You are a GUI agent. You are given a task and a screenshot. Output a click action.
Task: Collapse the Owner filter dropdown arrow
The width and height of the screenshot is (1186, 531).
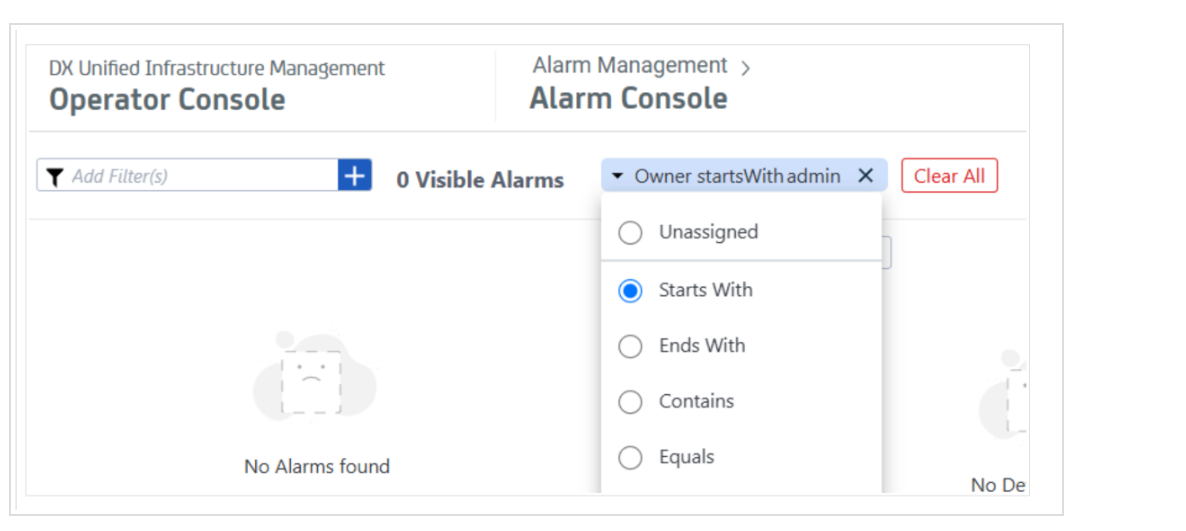point(619,177)
